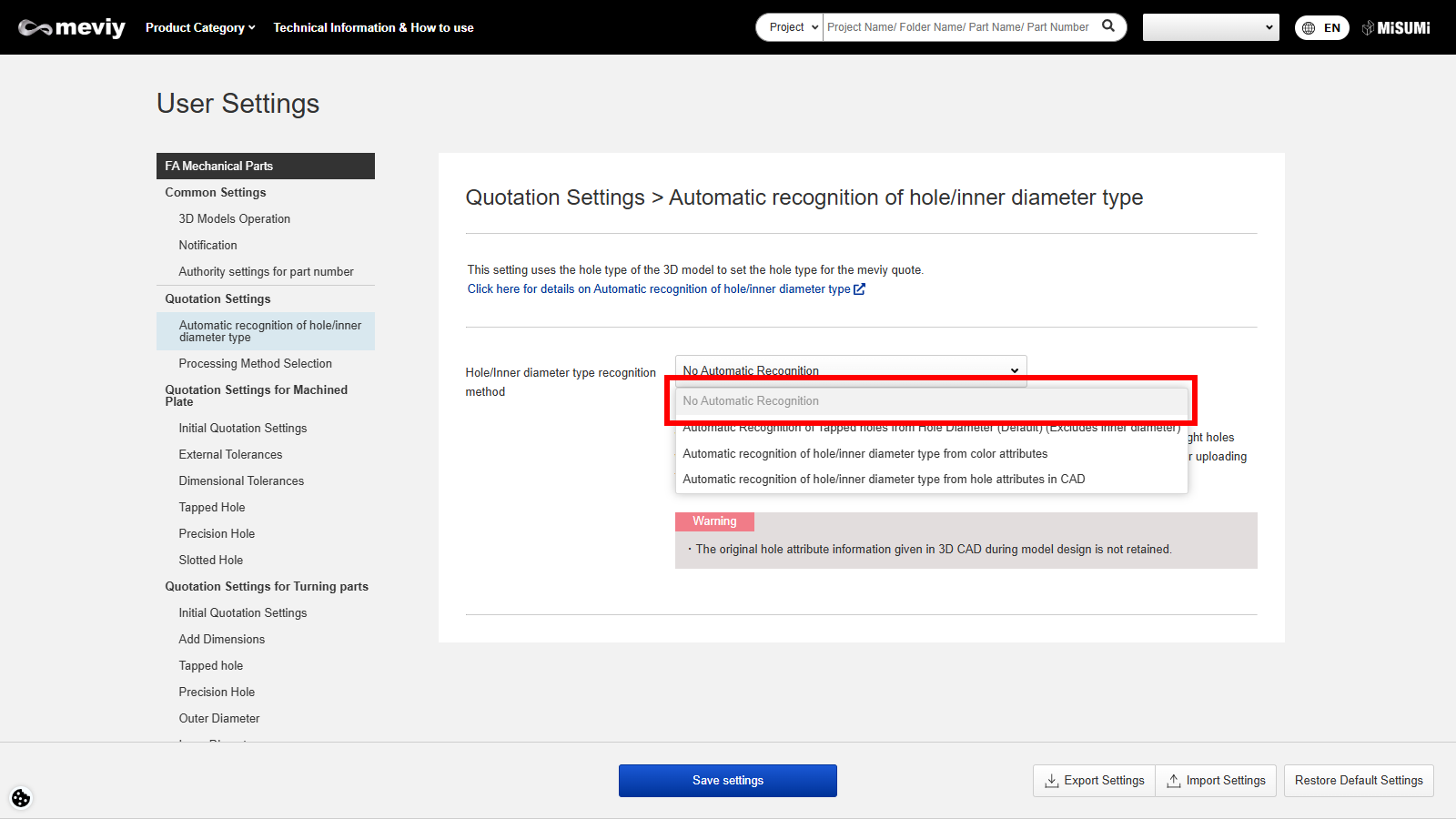Open Technical Information & How to use
1456x819 pixels.
click(x=373, y=27)
